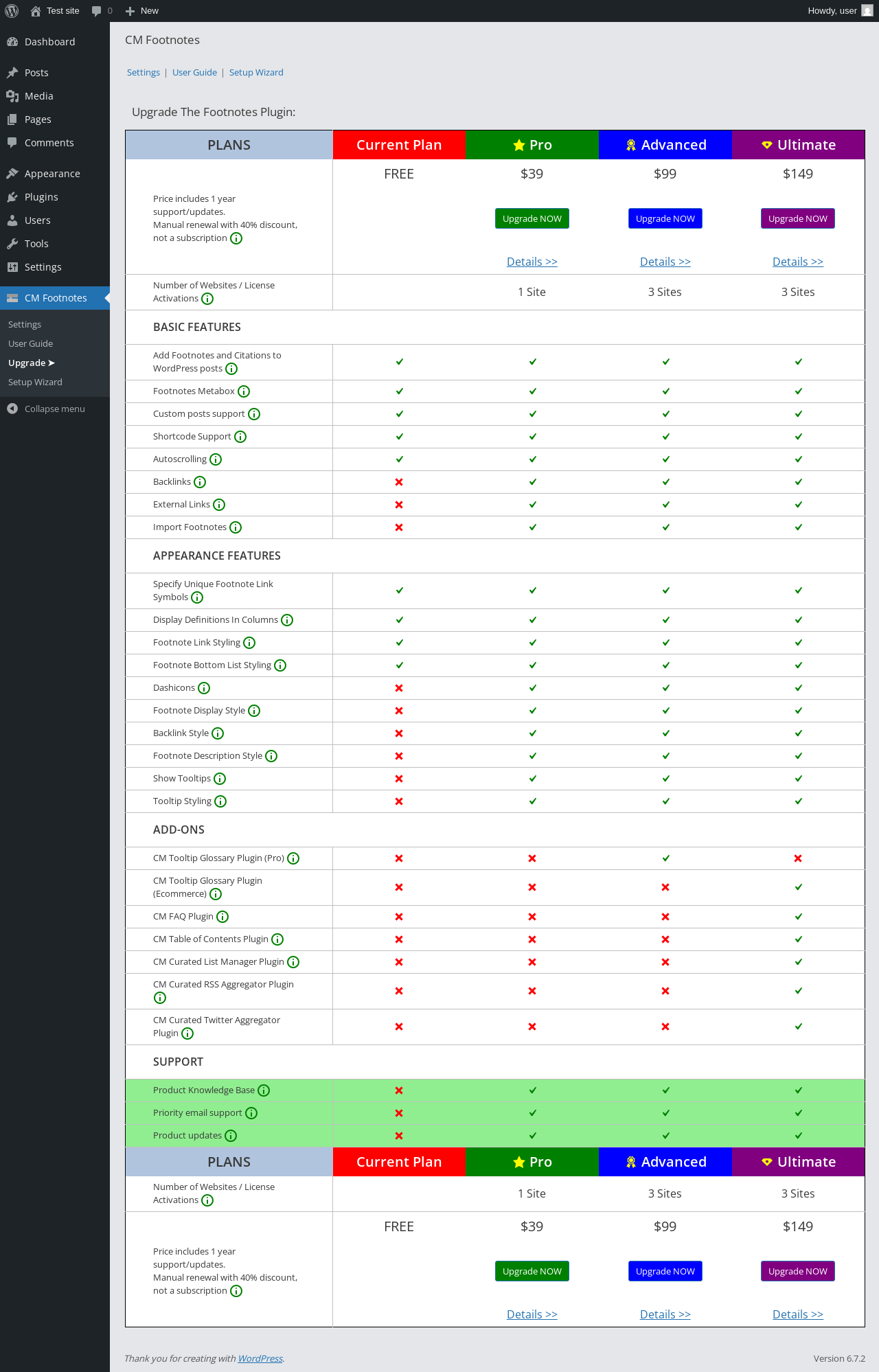This screenshot has width=879, height=1372.
Task: Open Details link under the top Ultimate price
Action: click(798, 262)
